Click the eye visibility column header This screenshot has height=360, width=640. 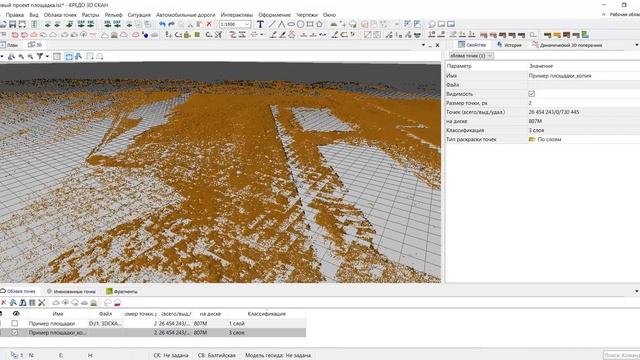[x=16, y=313]
